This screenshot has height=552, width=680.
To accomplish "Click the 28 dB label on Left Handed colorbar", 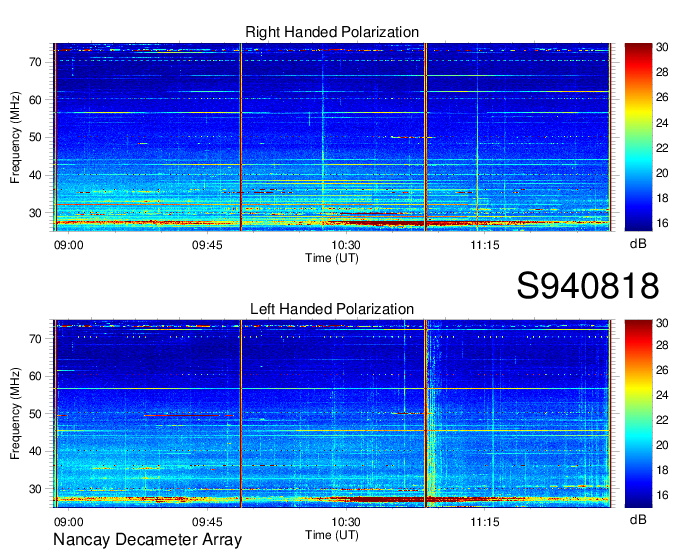I will pos(662,345).
